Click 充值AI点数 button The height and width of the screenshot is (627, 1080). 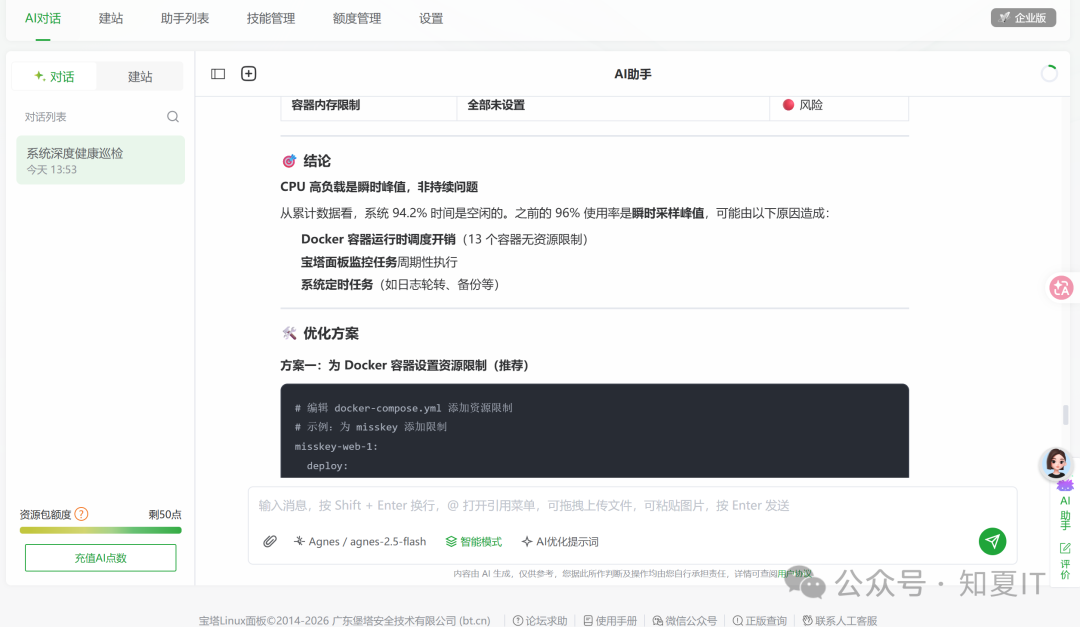[101, 557]
